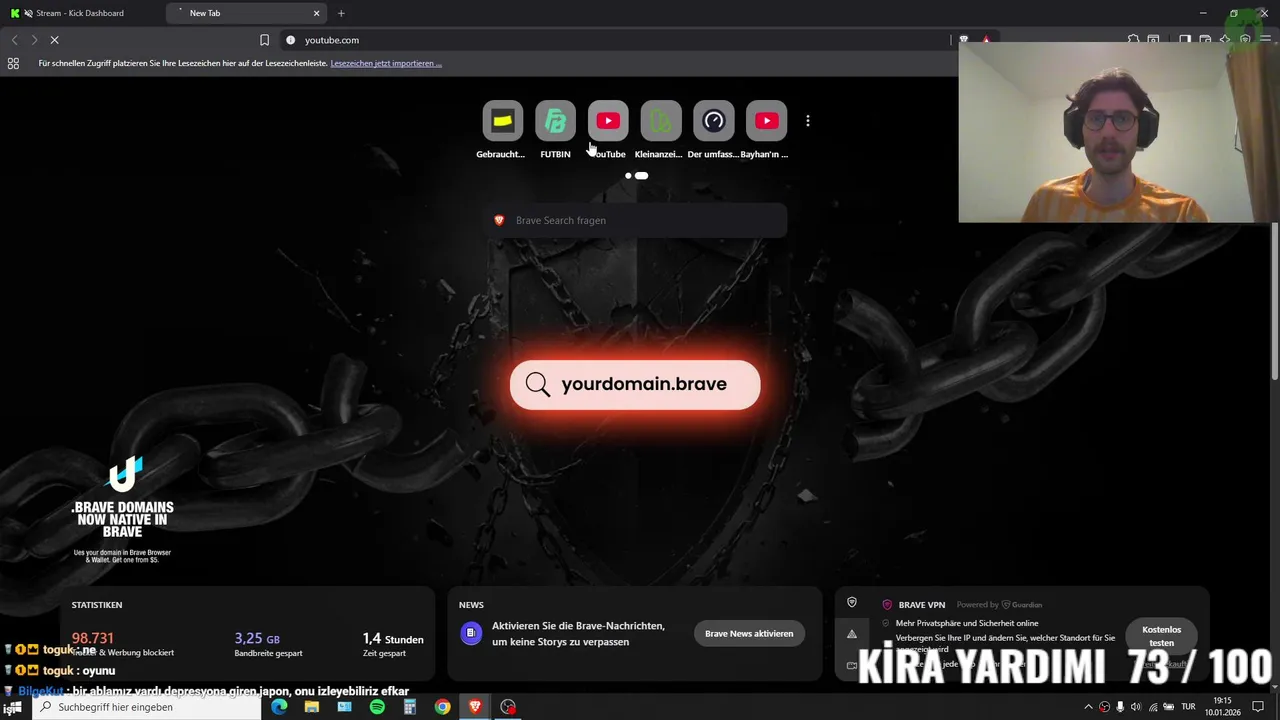Open Brave Domains promo logo

tap(122, 510)
